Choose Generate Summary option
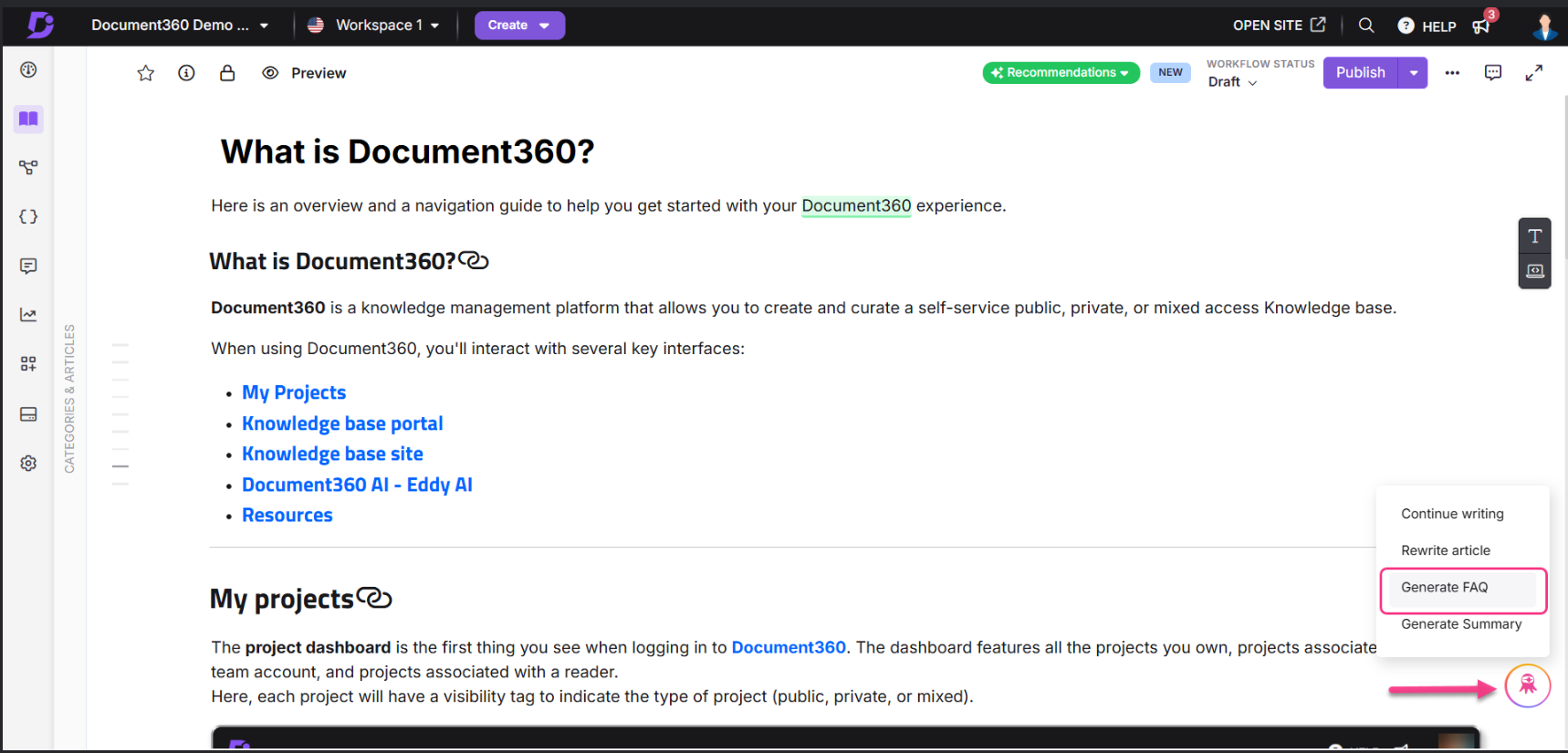 tap(1461, 624)
